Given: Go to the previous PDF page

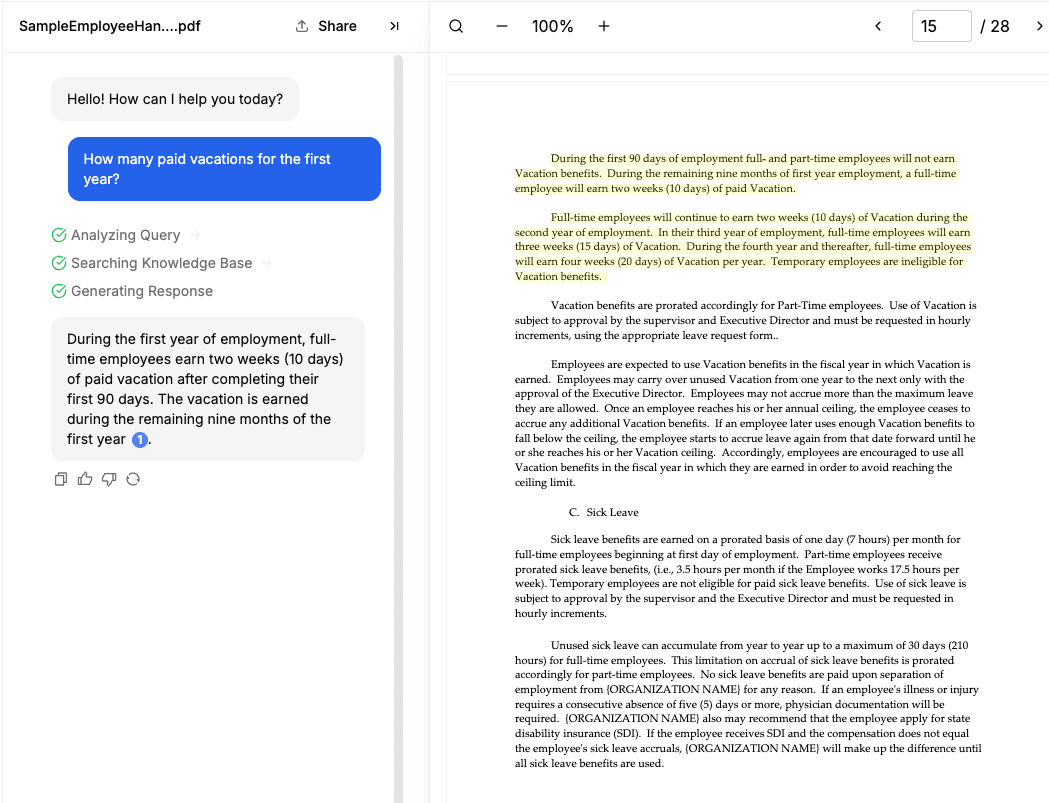Looking at the screenshot, I should click(x=878, y=26).
